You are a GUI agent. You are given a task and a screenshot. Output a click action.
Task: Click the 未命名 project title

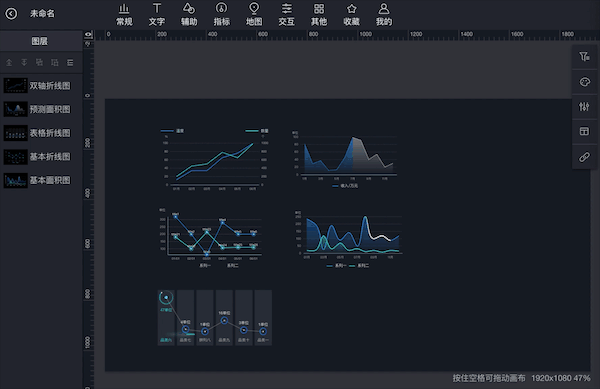(42, 14)
